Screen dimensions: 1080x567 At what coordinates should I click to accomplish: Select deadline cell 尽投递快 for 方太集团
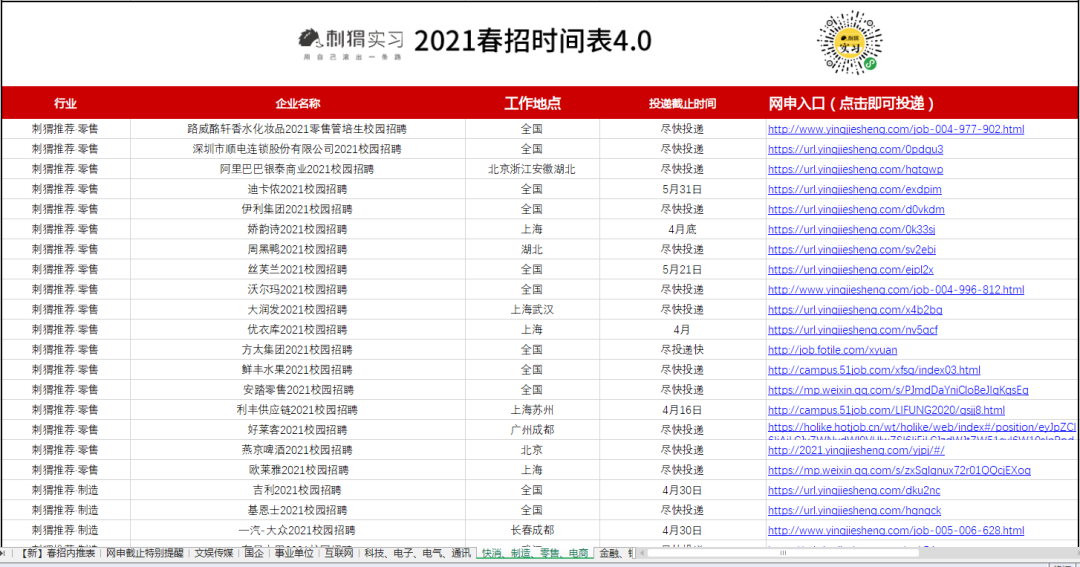(682, 349)
